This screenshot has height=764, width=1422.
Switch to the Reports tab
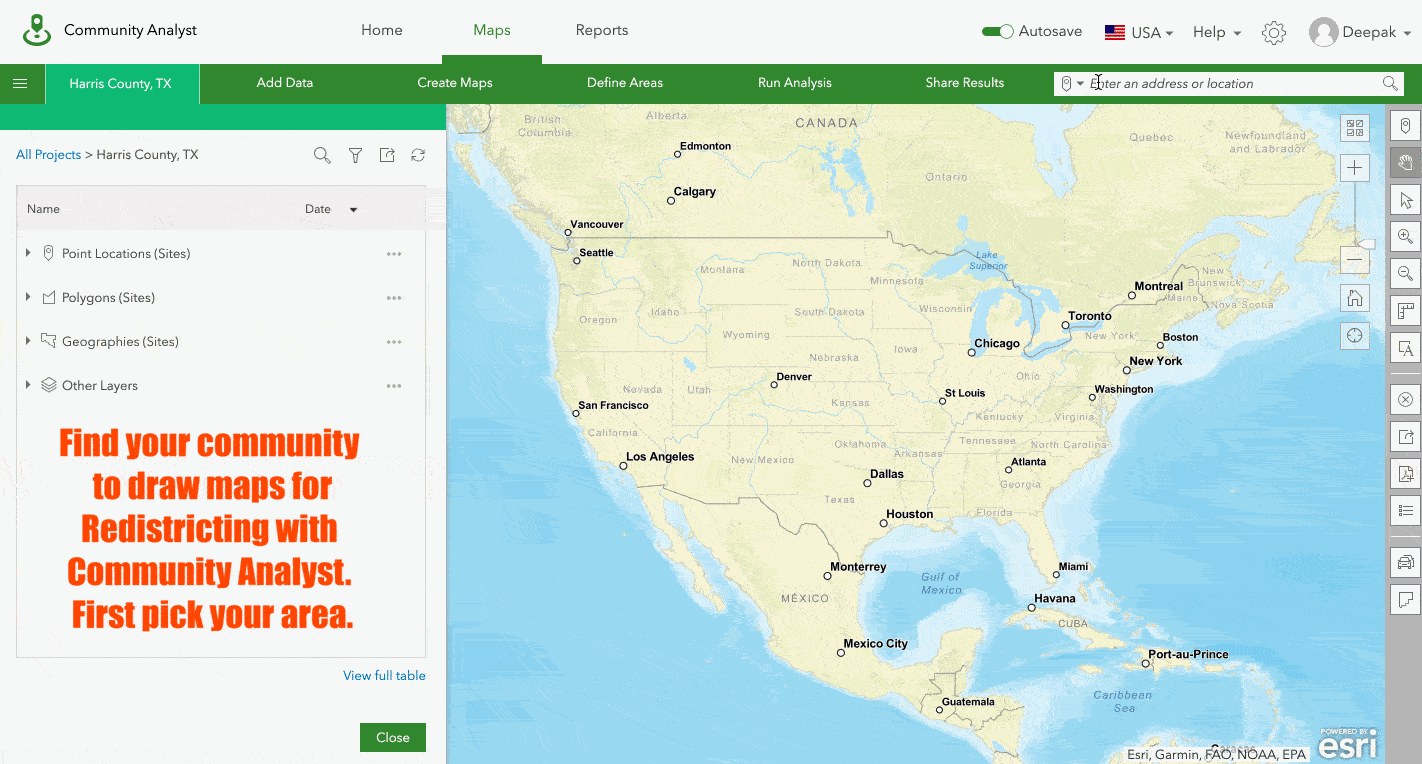coord(602,30)
